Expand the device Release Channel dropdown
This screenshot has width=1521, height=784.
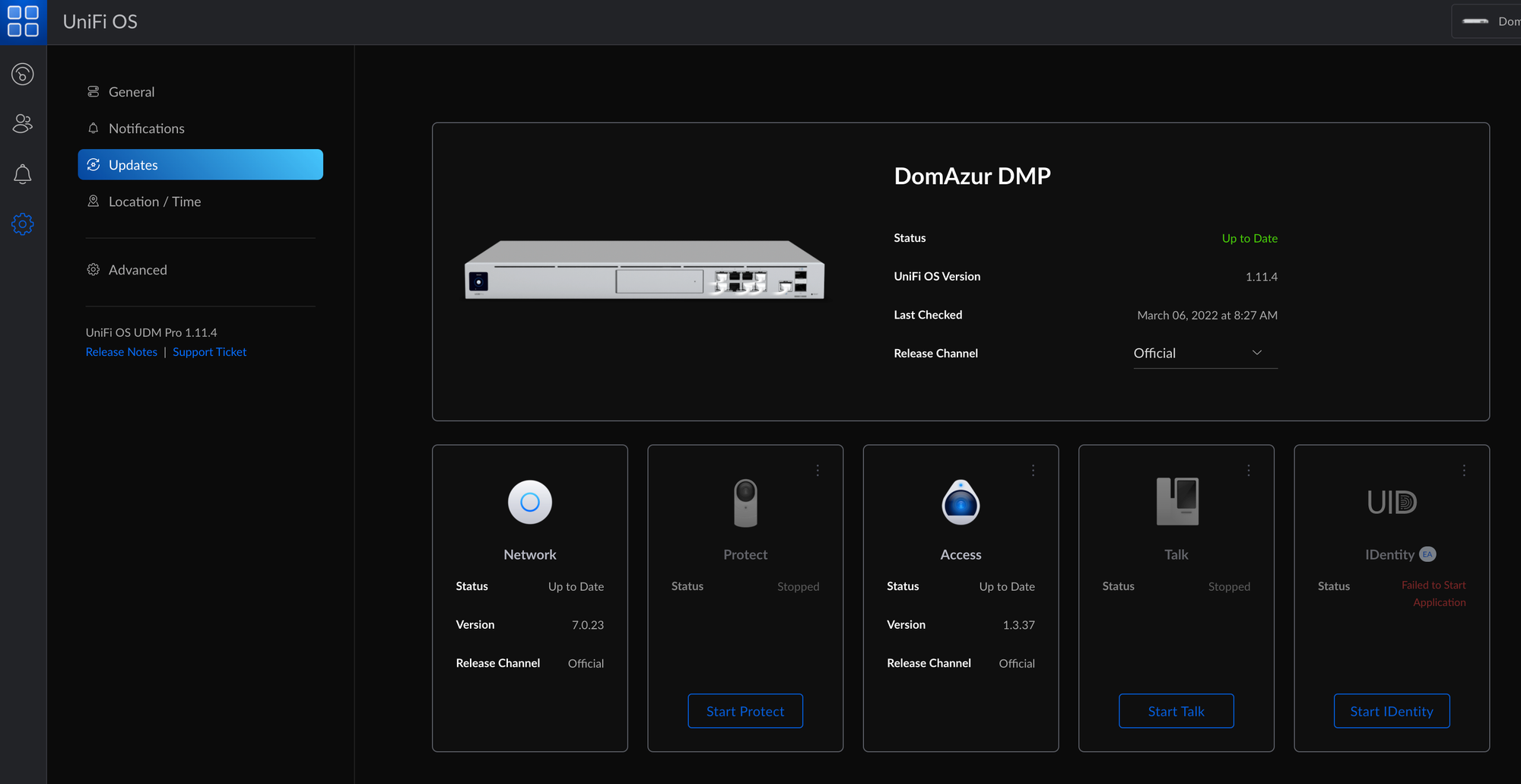[1205, 354]
